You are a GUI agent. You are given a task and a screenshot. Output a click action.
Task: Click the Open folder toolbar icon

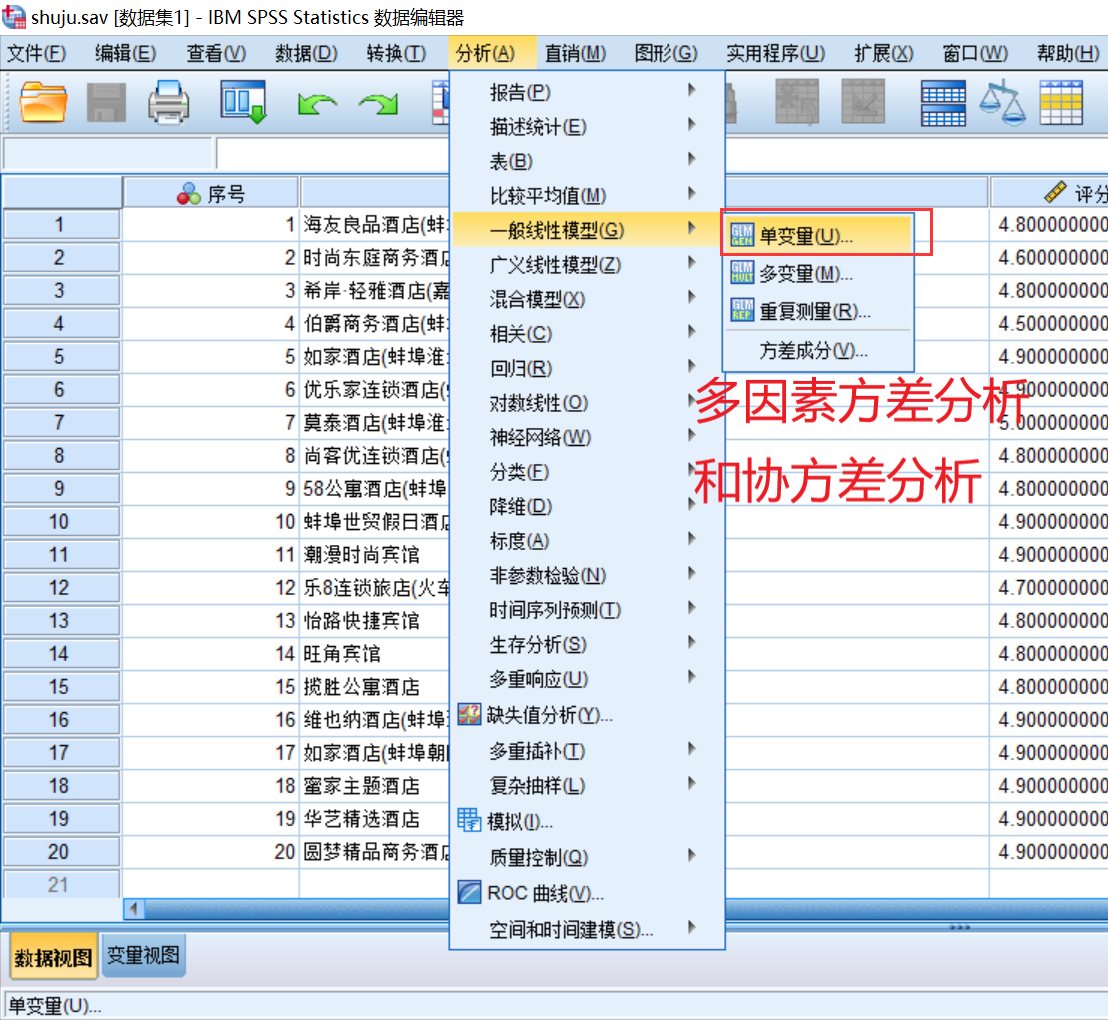click(x=43, y=102)
